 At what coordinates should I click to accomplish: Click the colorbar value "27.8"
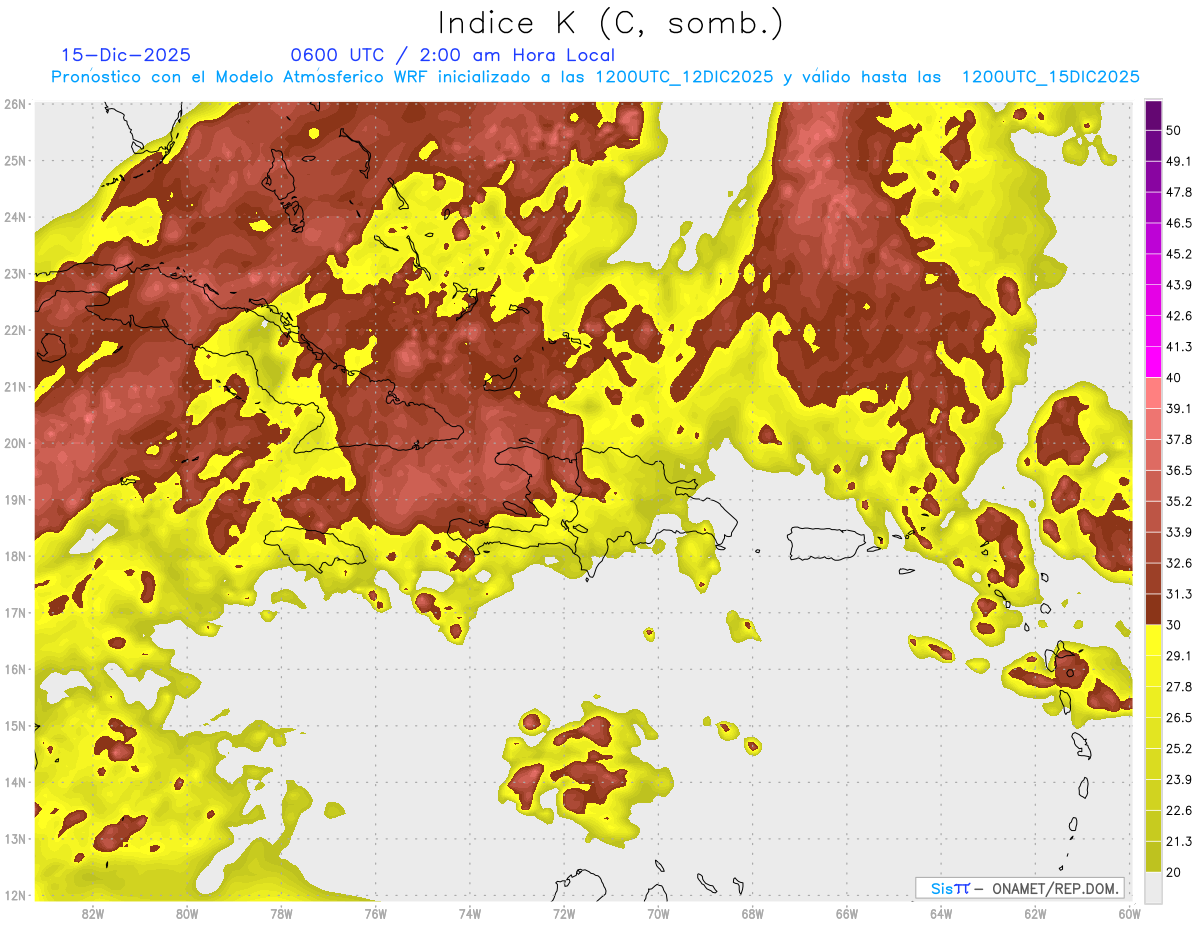click(x=1179, y=687)
